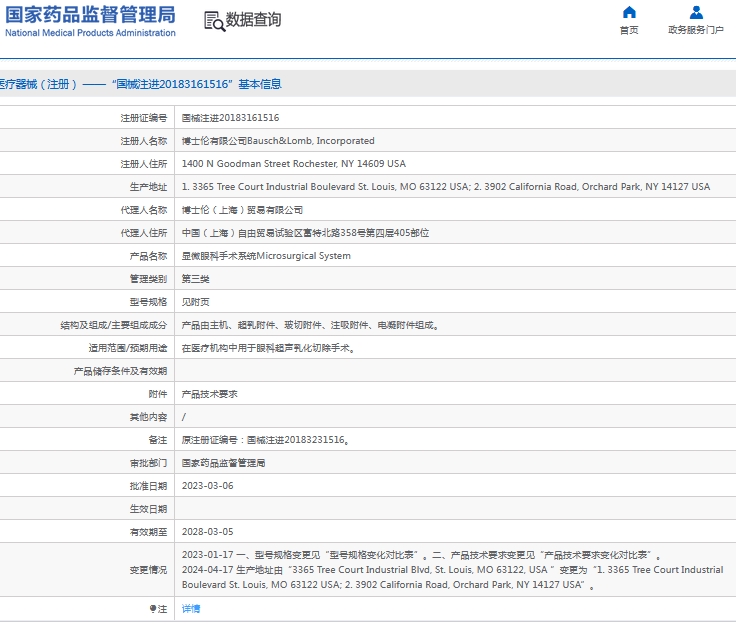The height and width of the screenshot is (624, 736).
Task: Select intended use 在医疗机构中用于眼科超声乳化切除手术
Action: point(268,348)
